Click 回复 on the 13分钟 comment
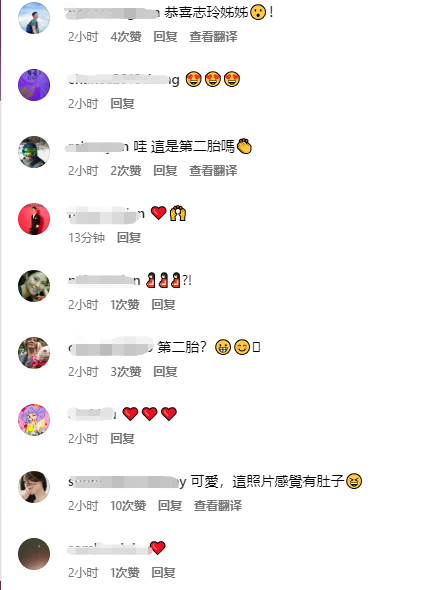The width and height of the screenshot is (443, 590). click(129, 237)
